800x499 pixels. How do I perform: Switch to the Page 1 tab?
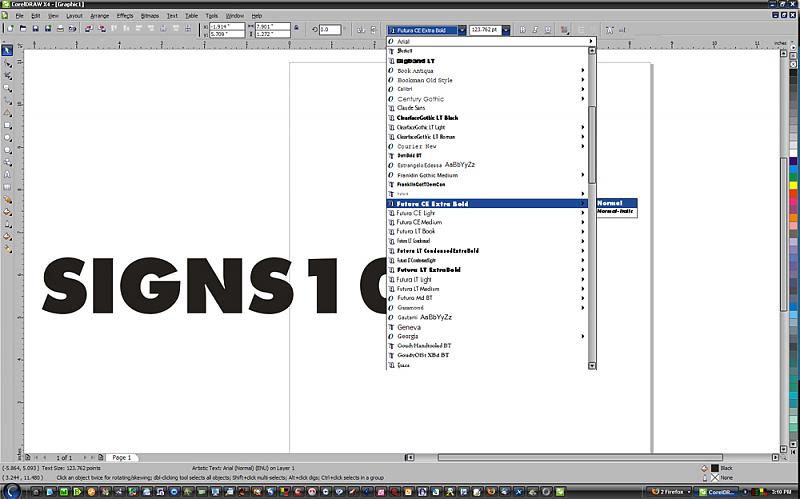click(x=122, y=458)
